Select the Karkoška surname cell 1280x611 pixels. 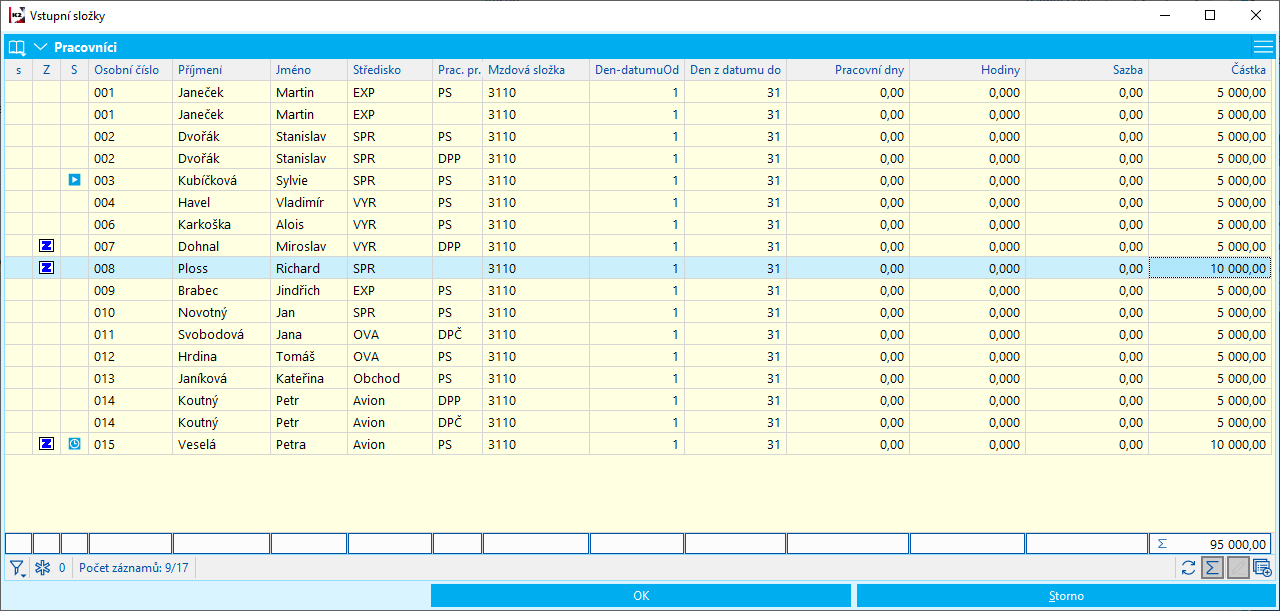click(x=221, y=224)
